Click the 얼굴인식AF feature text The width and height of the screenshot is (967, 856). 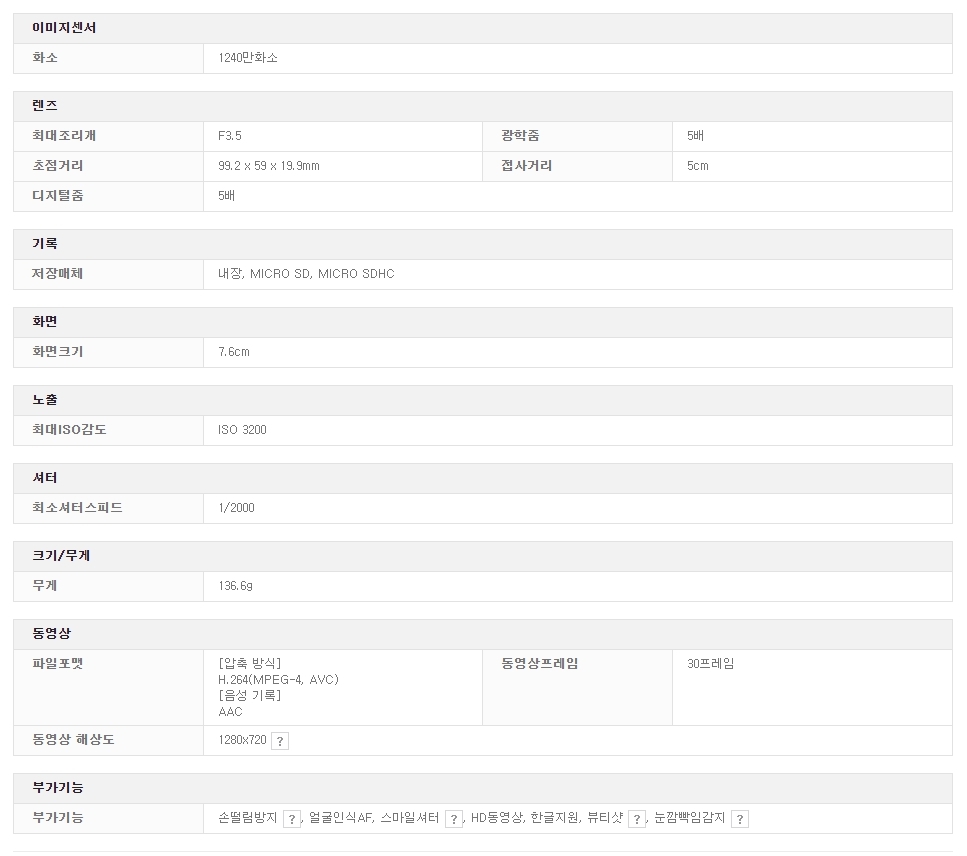pos(340,818)
